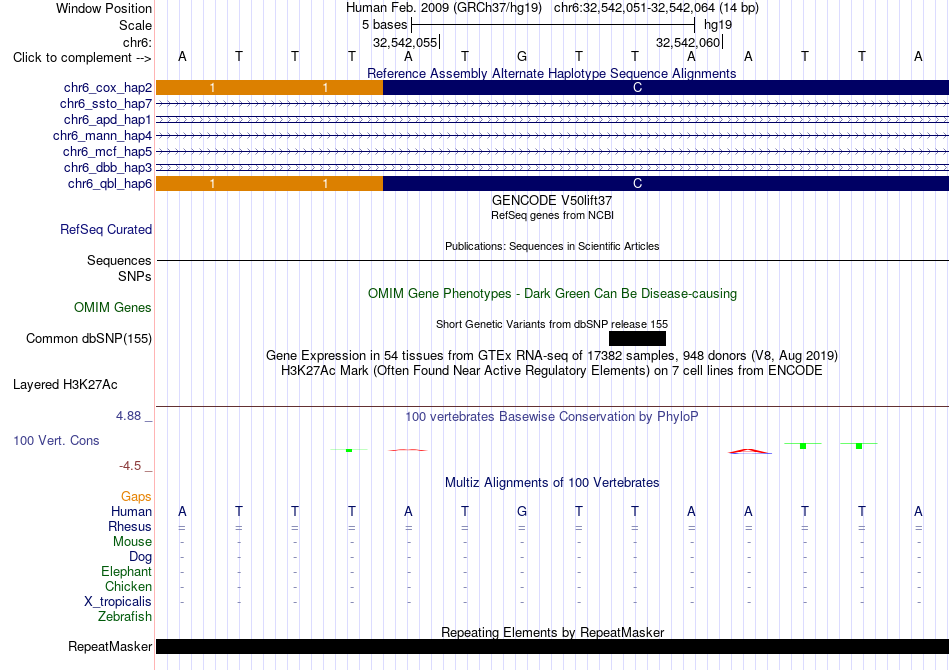This screenshot has height=670, width=950.
Task: Select the Zebrafish species row label
Action: pyautogui.click(x=125, y=616)
